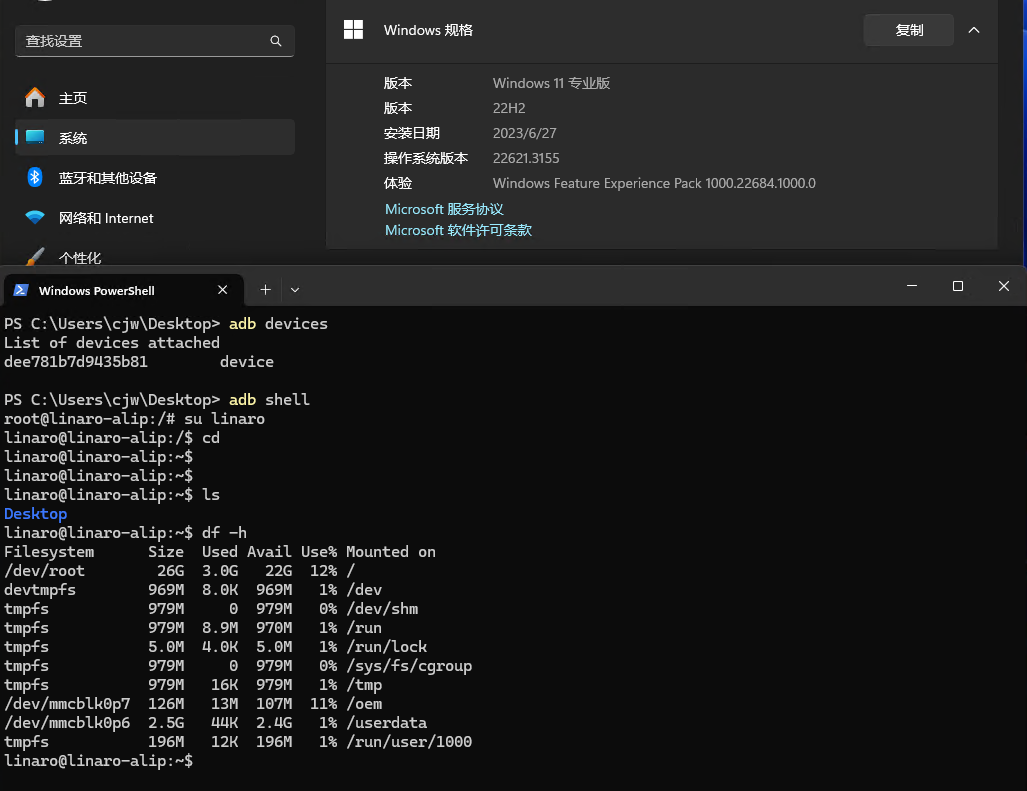1027x791 pixels.
Task: Open the Personalization (个性化) brush icon
Action: 35,257
